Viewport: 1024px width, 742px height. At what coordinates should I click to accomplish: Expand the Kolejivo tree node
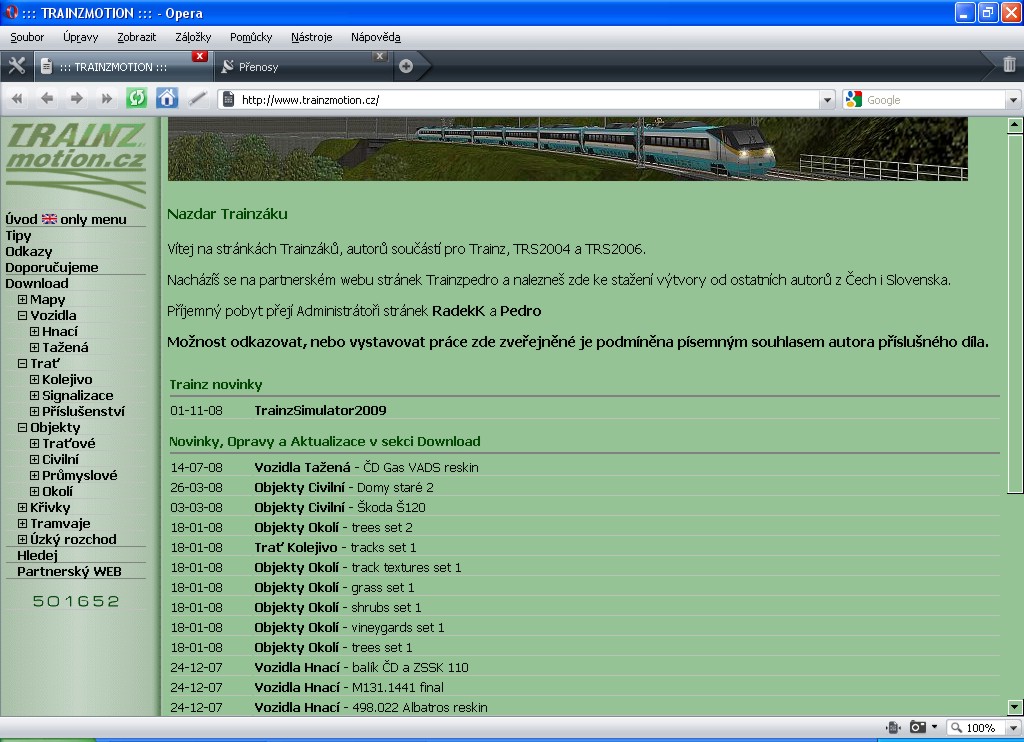(35, 379)
